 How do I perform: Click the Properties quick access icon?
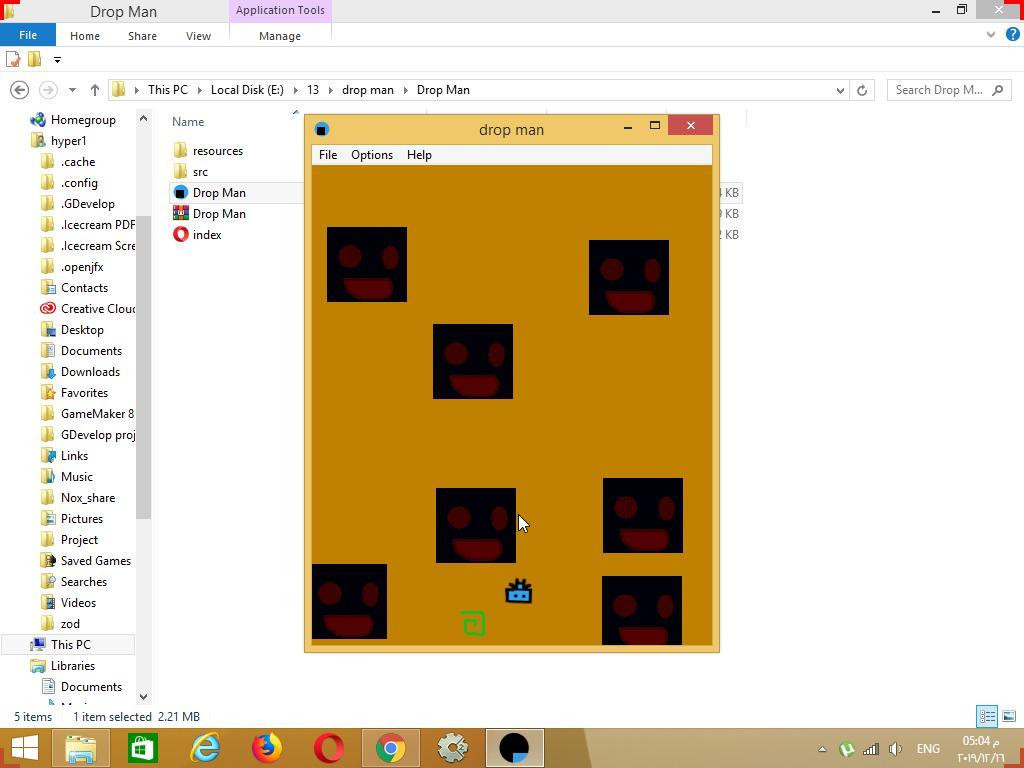click(12, 59)
